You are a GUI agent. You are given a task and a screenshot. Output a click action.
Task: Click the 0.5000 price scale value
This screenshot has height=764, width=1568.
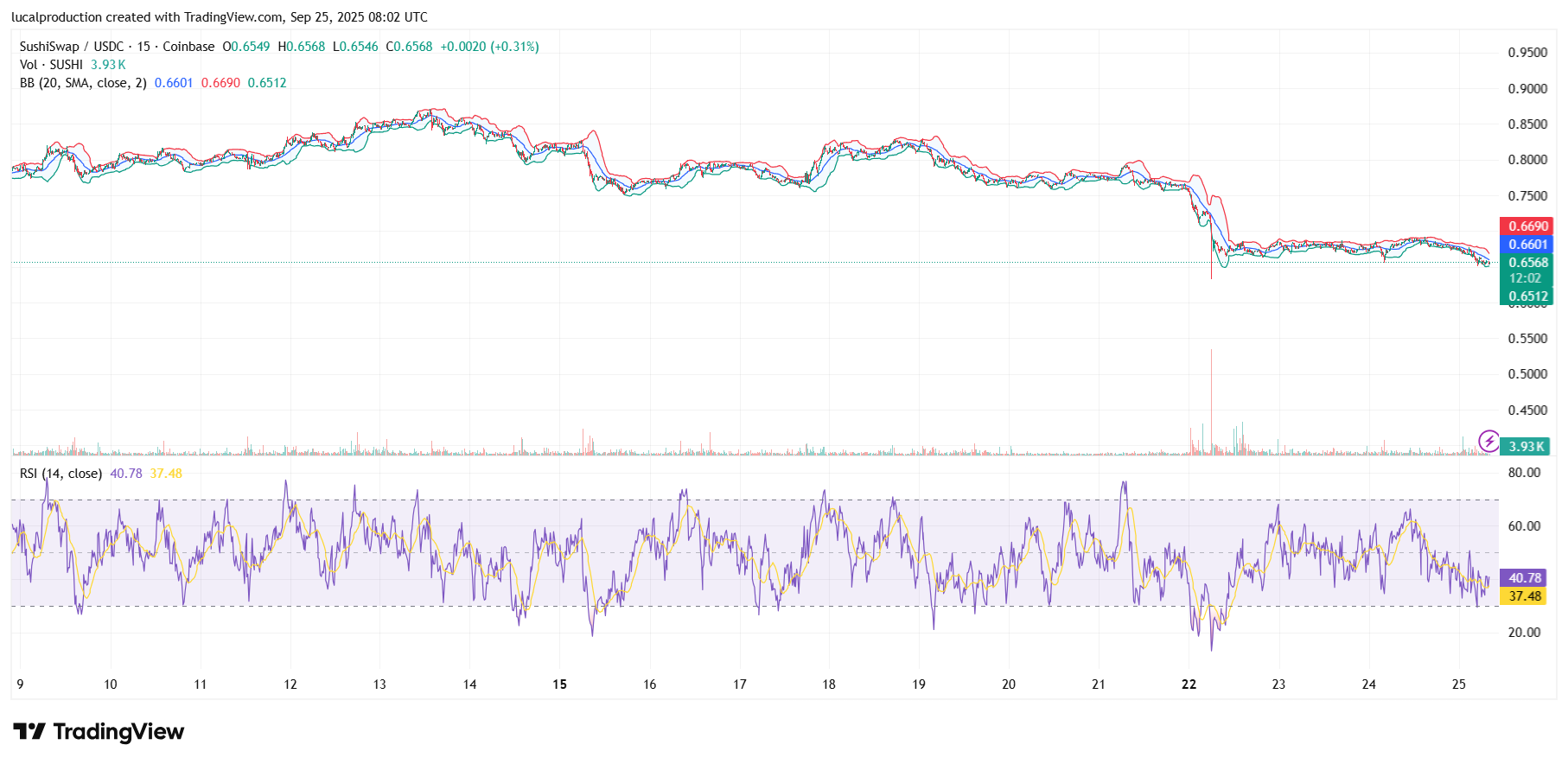pos(1527,374)
